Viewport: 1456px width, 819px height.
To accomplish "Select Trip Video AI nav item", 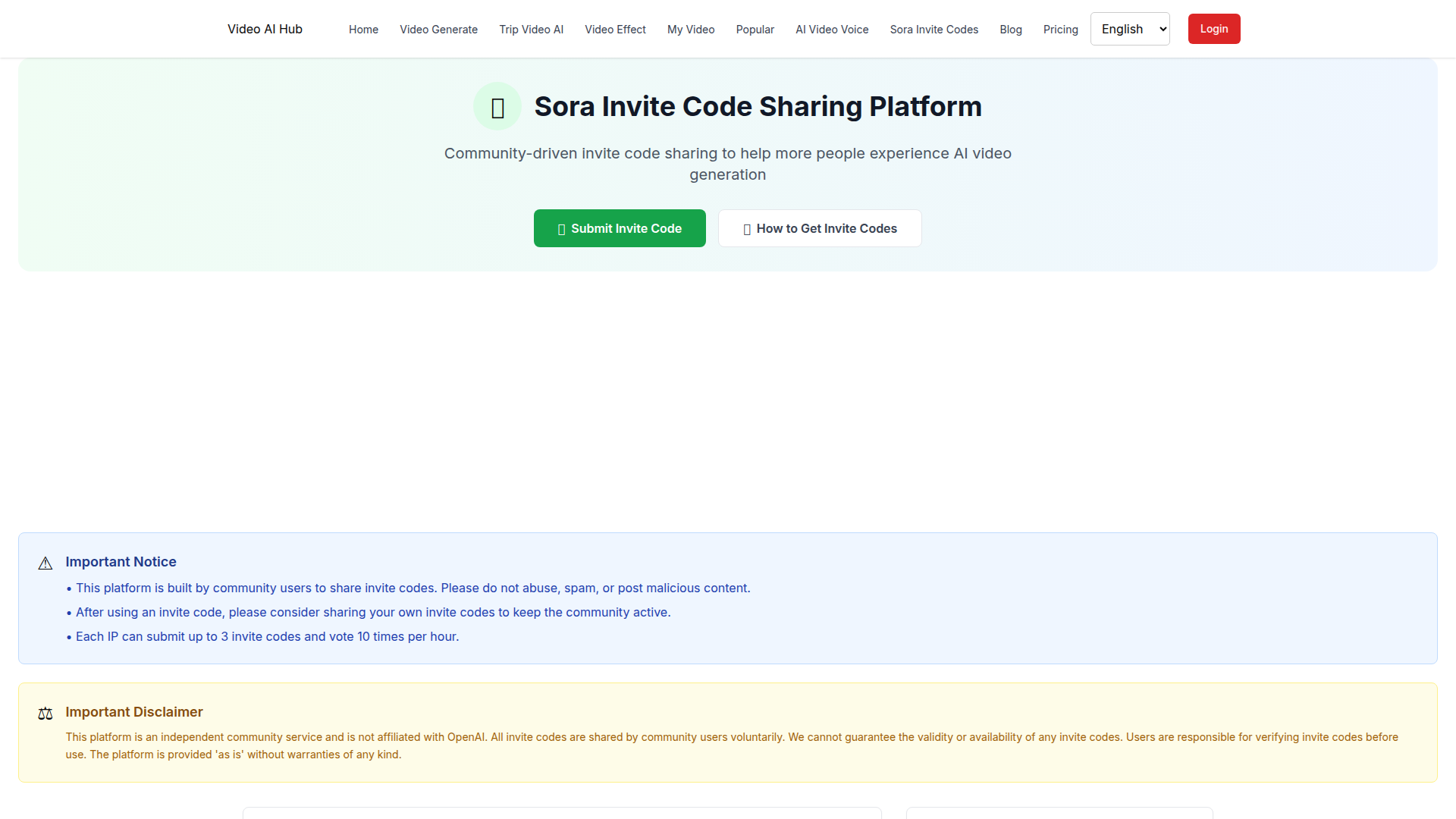I will (531, 30).
